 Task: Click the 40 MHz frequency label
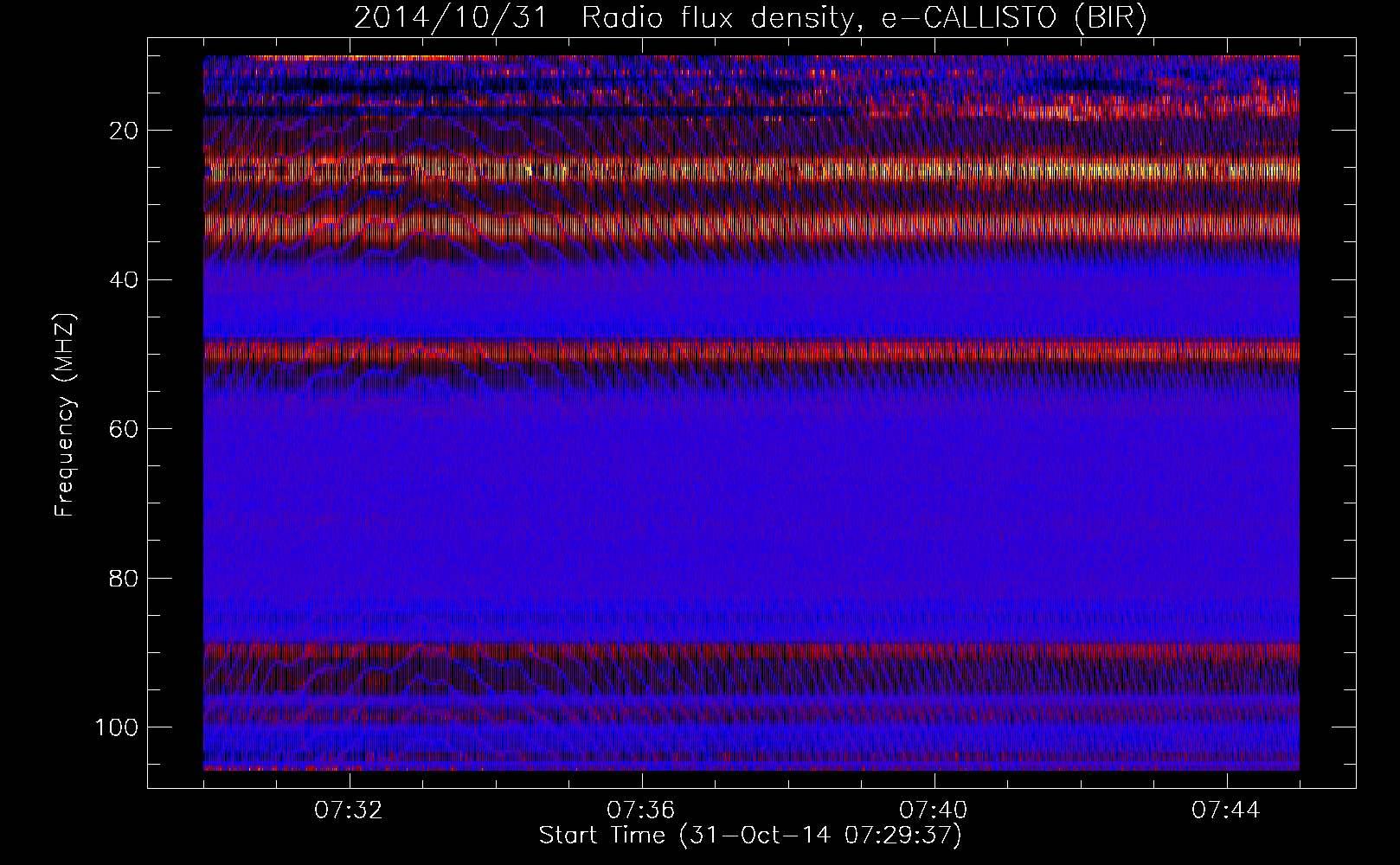[x=124, y=280]
